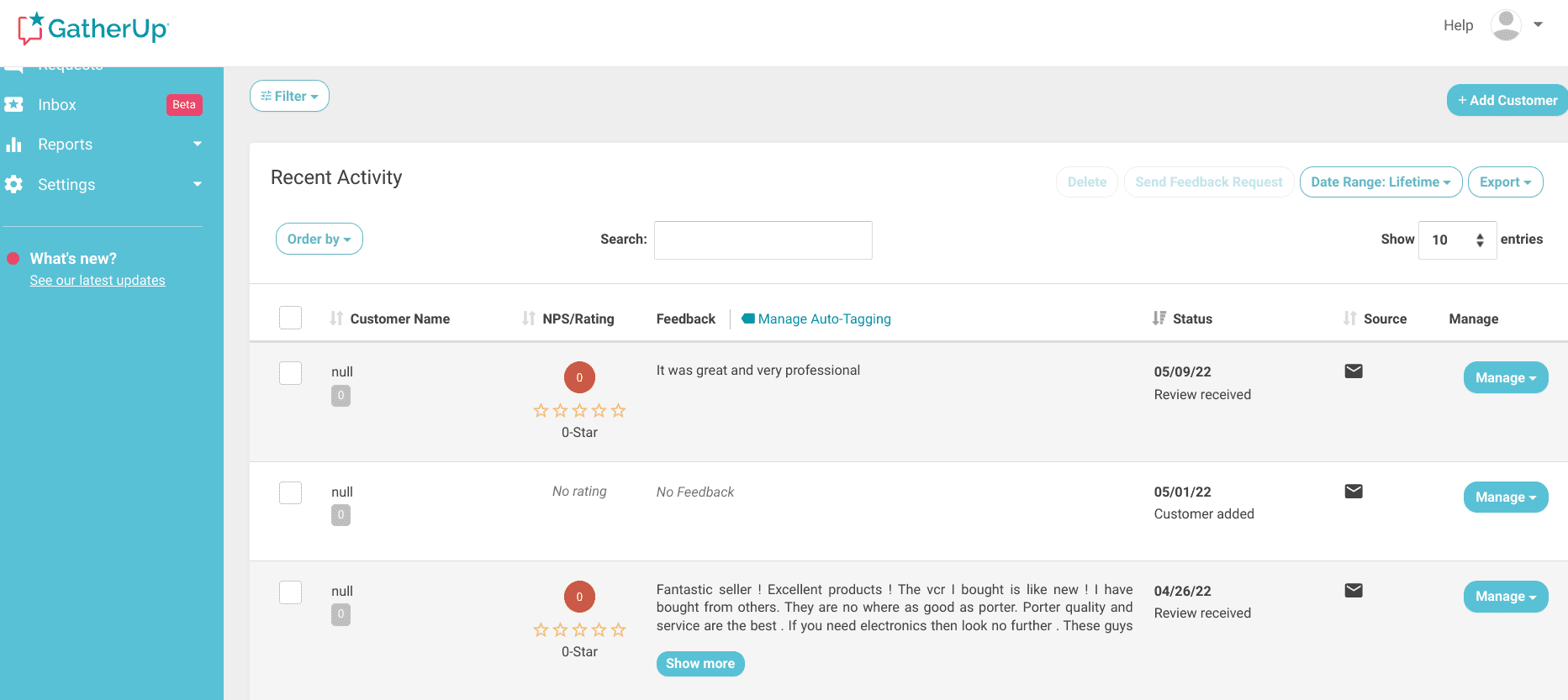
Task: Sort by Status column icon
Action: (x=1159, y=318)
